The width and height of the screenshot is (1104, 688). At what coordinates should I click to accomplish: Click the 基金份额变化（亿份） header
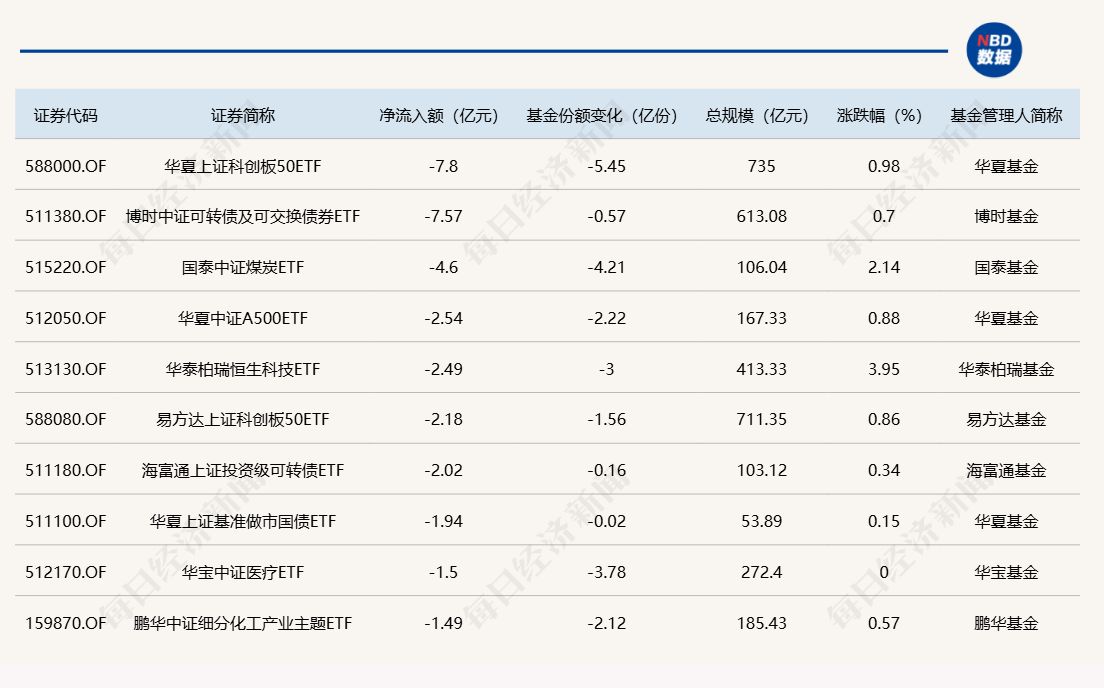[x=603, y=115]
